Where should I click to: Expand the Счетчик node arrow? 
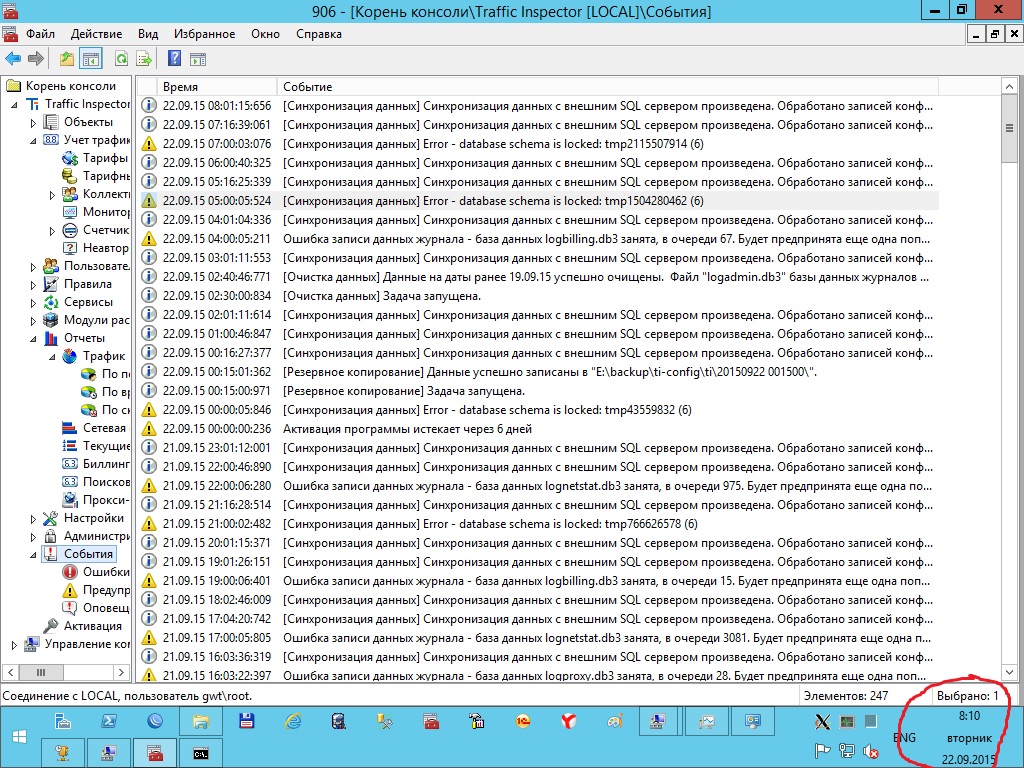click(52, 231)
